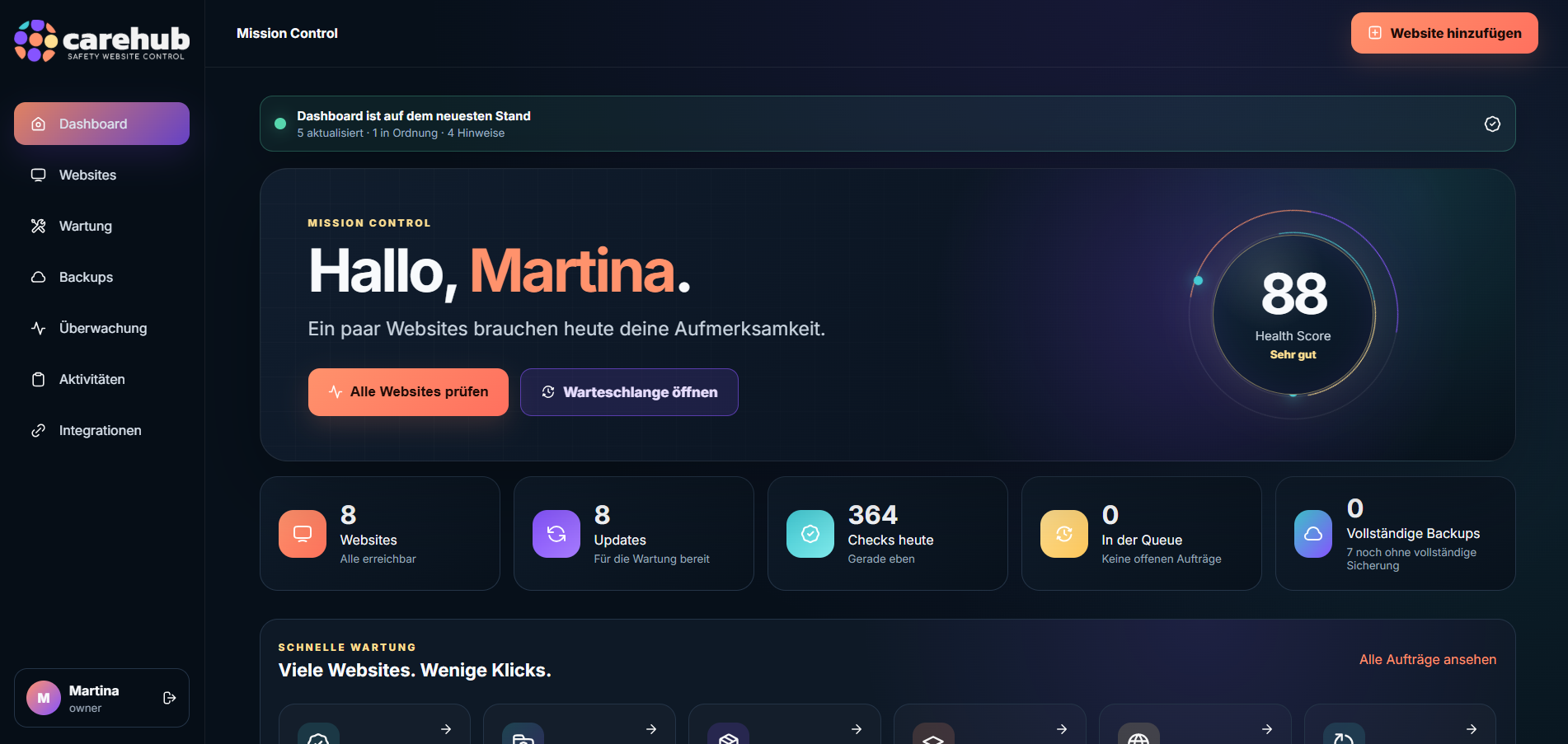Open Integrationen in the sidebar
This screenshot has width=1568, height=744.
[x=101, y=430]
